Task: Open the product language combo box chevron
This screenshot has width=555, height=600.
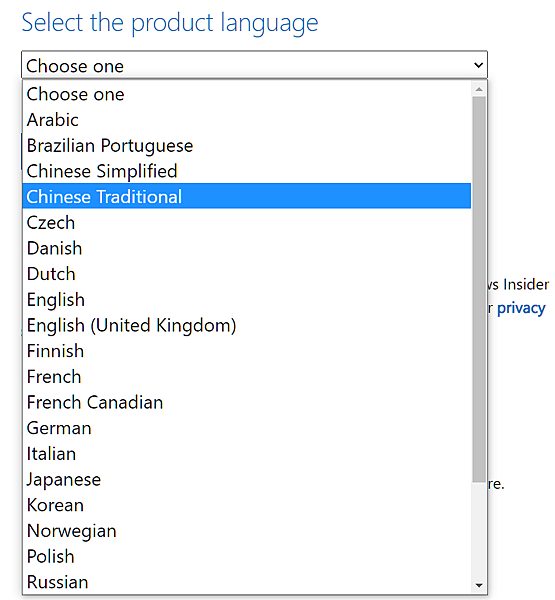Action: (478, 65)
